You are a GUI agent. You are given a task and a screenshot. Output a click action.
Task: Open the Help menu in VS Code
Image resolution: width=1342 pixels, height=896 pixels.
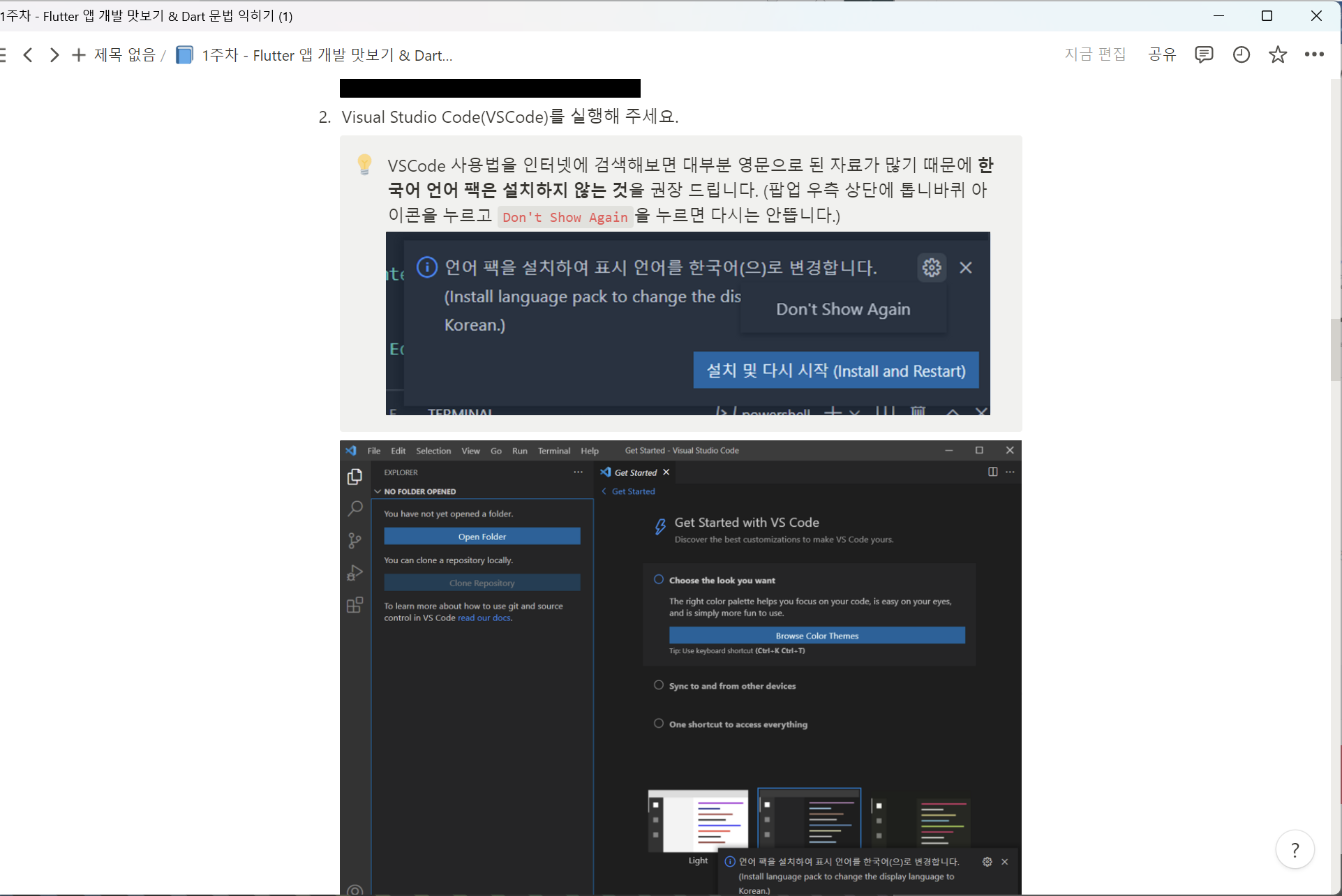(x=590, y=451)
